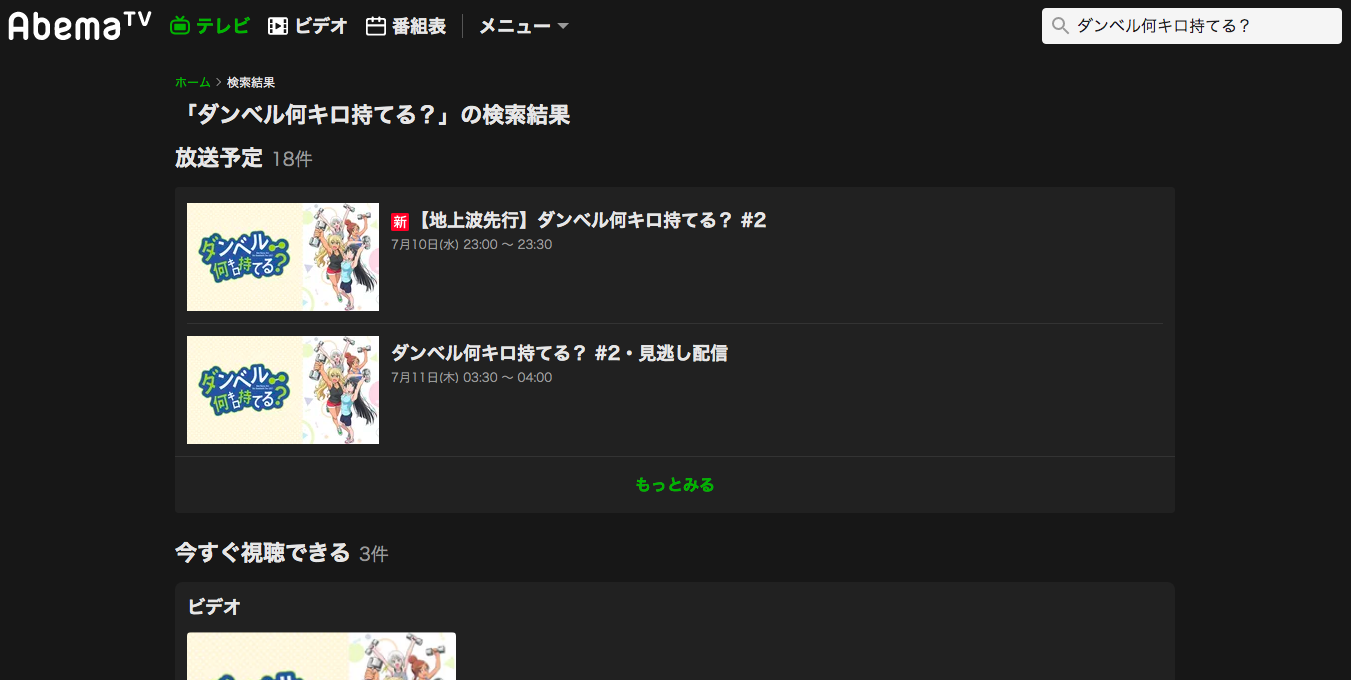
Task: Open 【地上波先行】ダンベル何キロ持てる？ #2 title
Action: coord(591,220)
